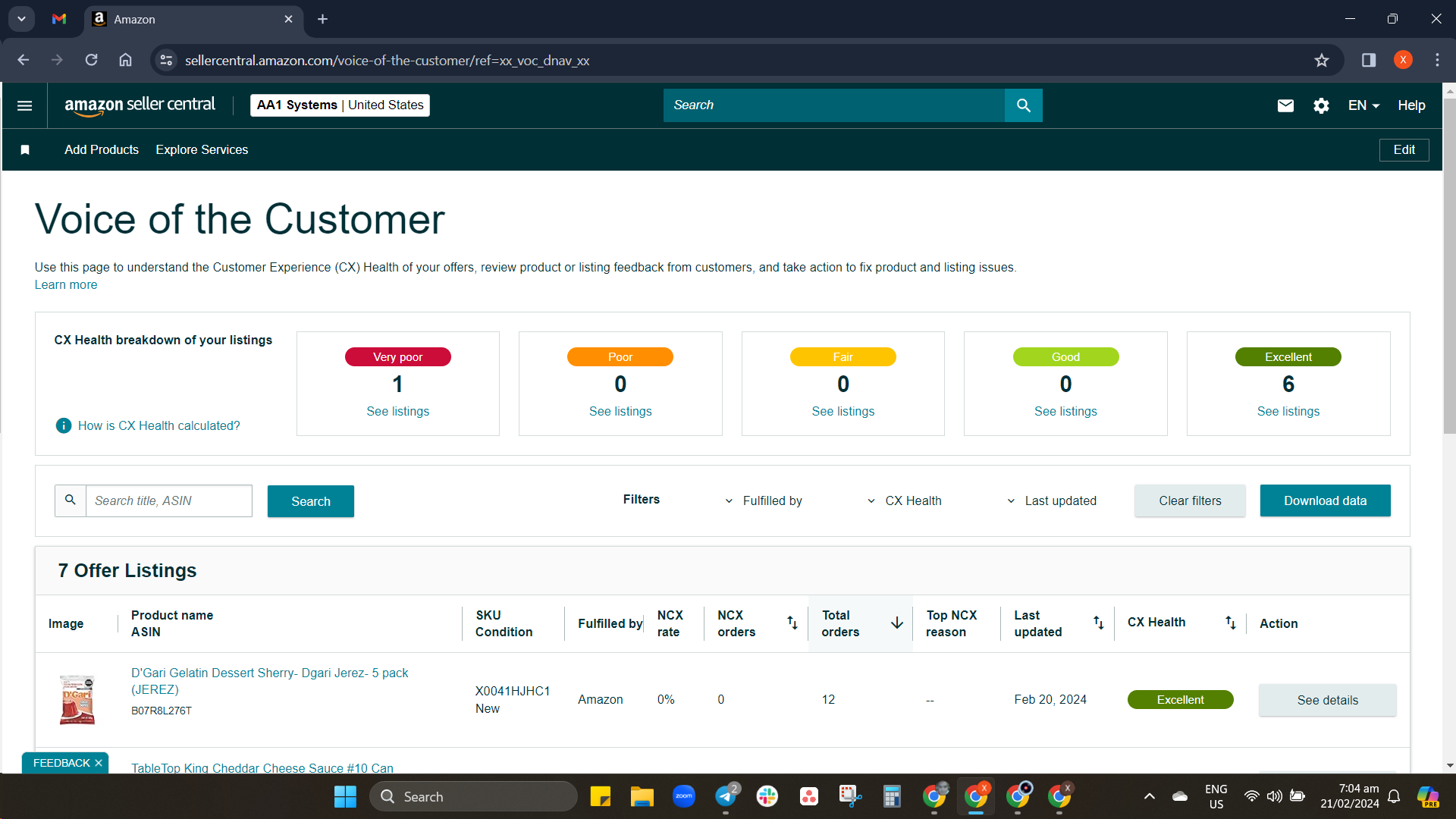The height and width of the screenshot is (819, 1456).
Task: Click the Learn more link
Action: (x=66, y=284)
